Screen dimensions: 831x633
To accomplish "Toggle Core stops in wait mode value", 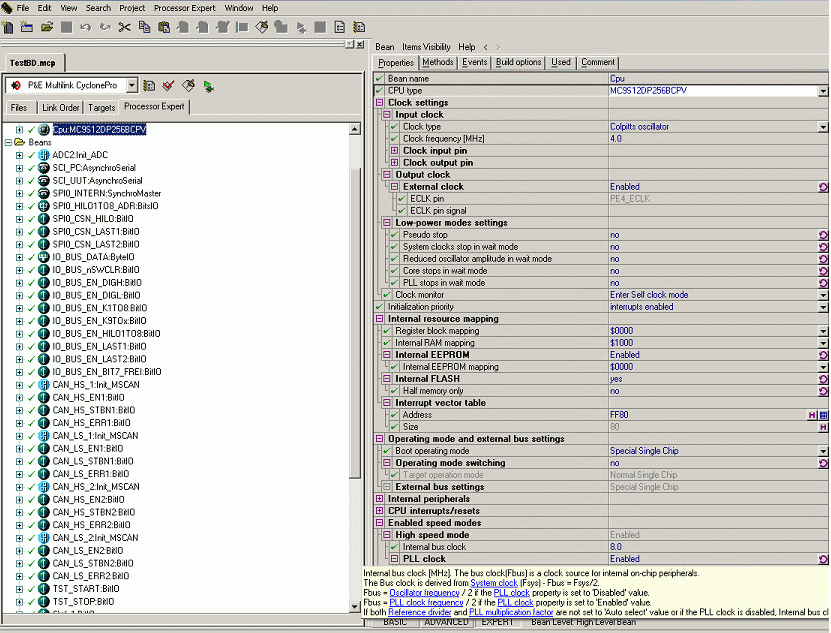I will click(823, 271).
